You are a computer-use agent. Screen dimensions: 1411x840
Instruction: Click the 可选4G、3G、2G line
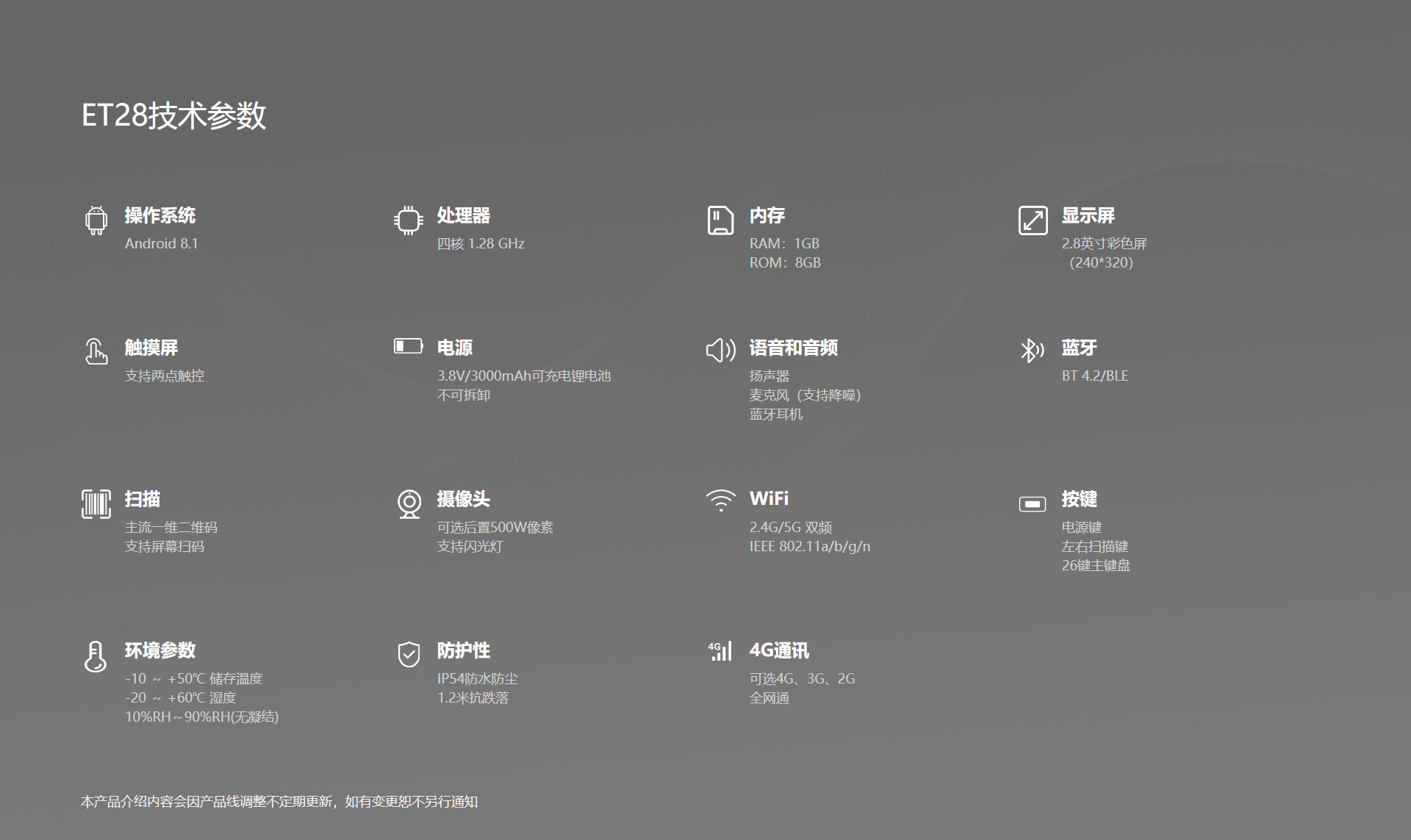[803, 678]
